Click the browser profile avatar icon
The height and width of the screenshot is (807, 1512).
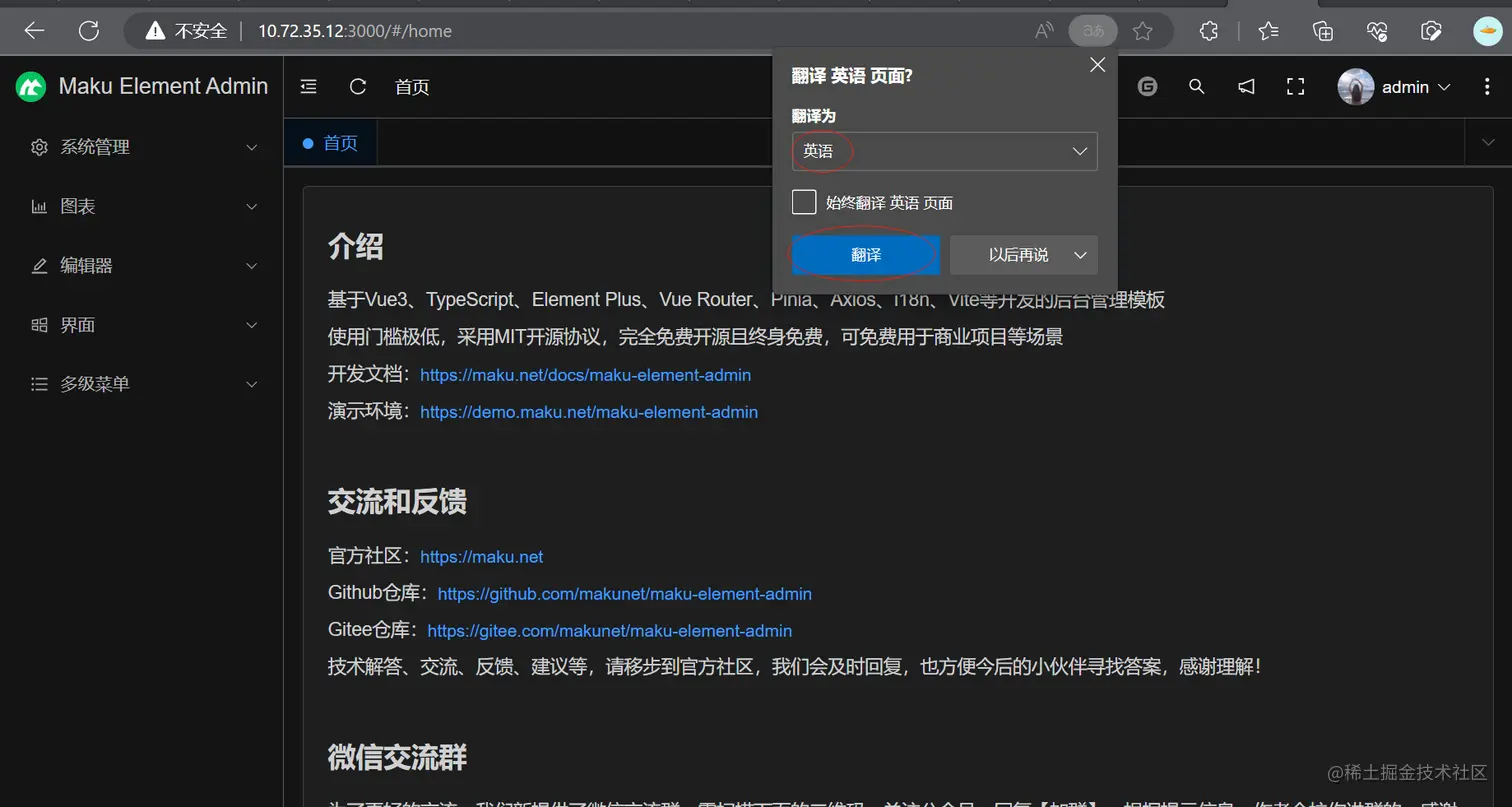click(1488, 31)
